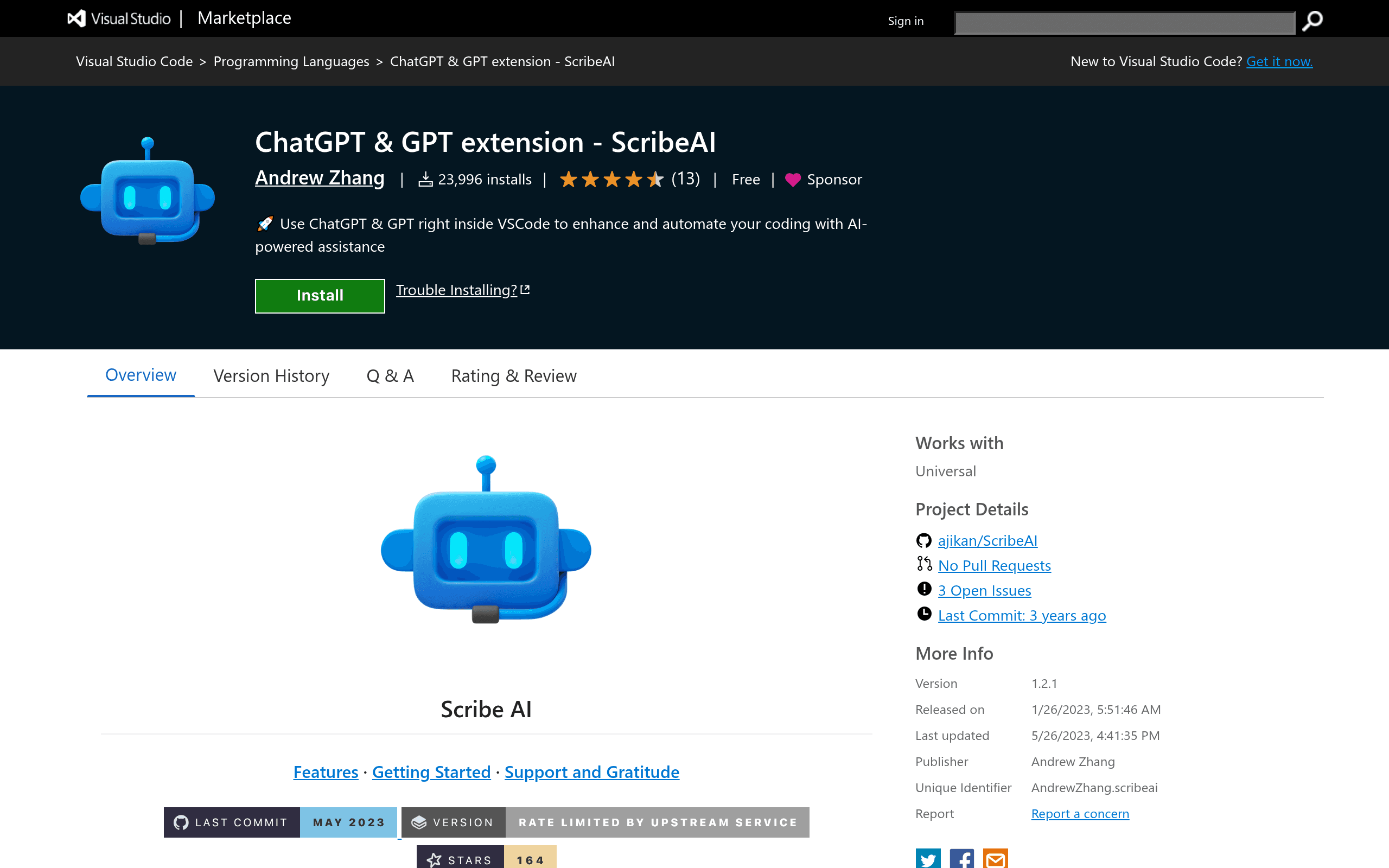Click the last commit clock icon
The width and height of the screenshot is (1389, 868).
point(924,614)
